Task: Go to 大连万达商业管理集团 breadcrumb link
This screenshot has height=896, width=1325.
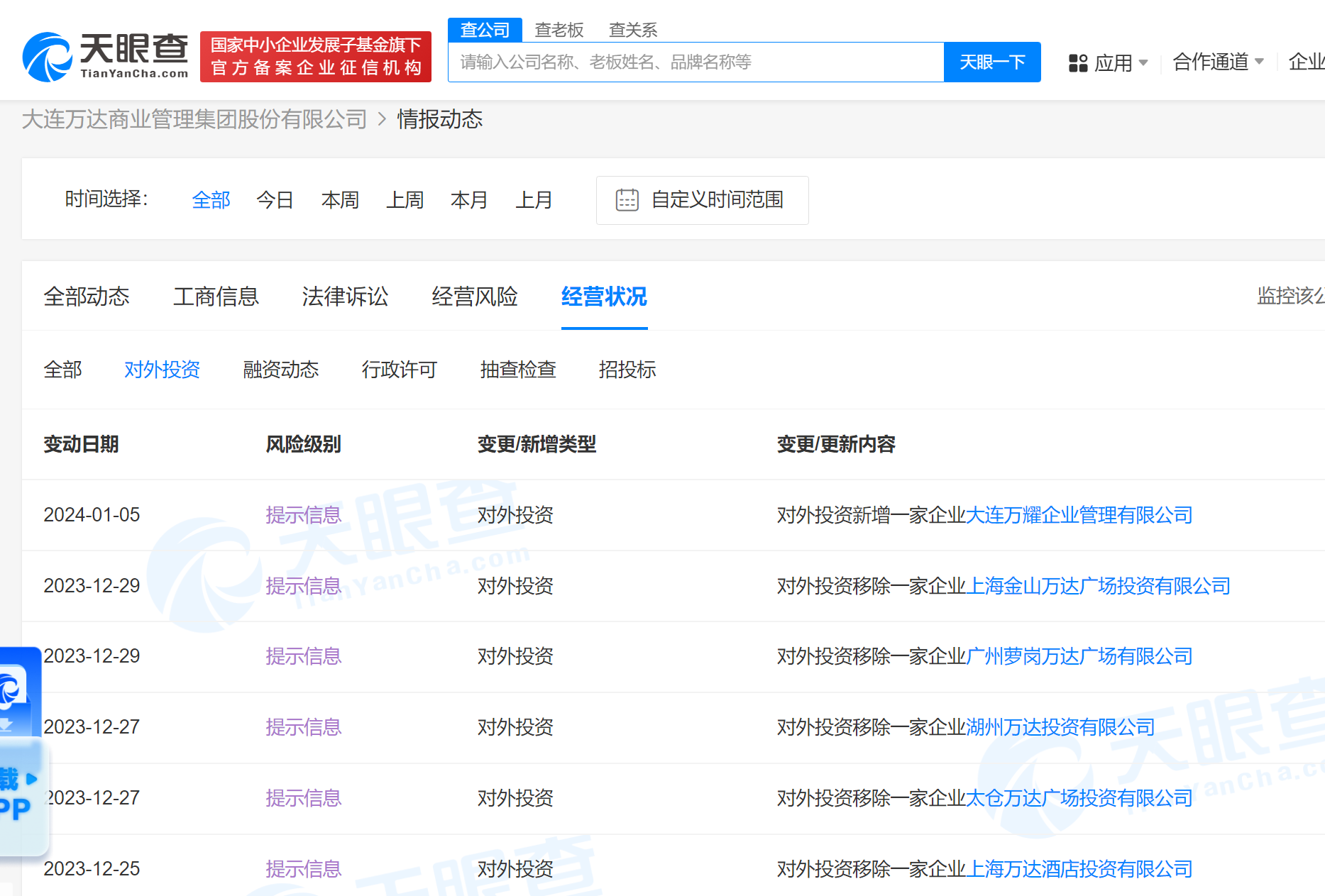Action: (x=194, y=119)
